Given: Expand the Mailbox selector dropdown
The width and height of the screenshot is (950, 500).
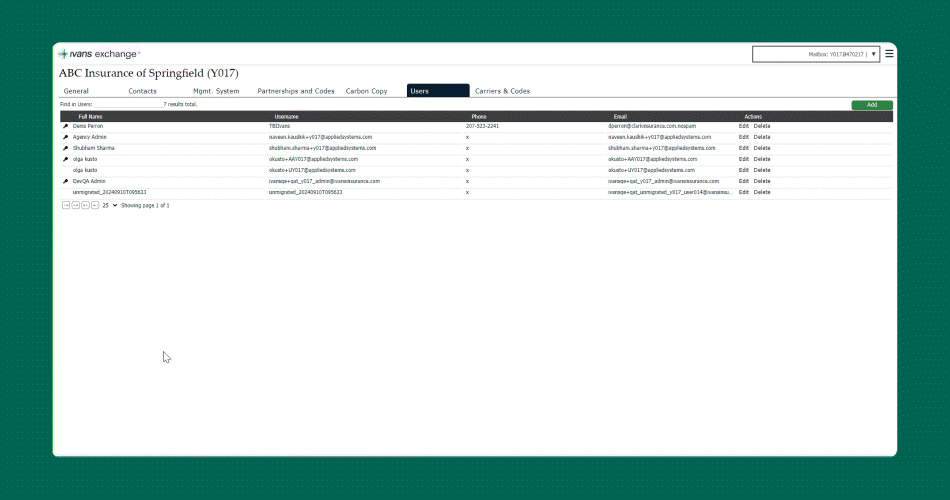Looking at the screenshot, I should tap(874, 54).
